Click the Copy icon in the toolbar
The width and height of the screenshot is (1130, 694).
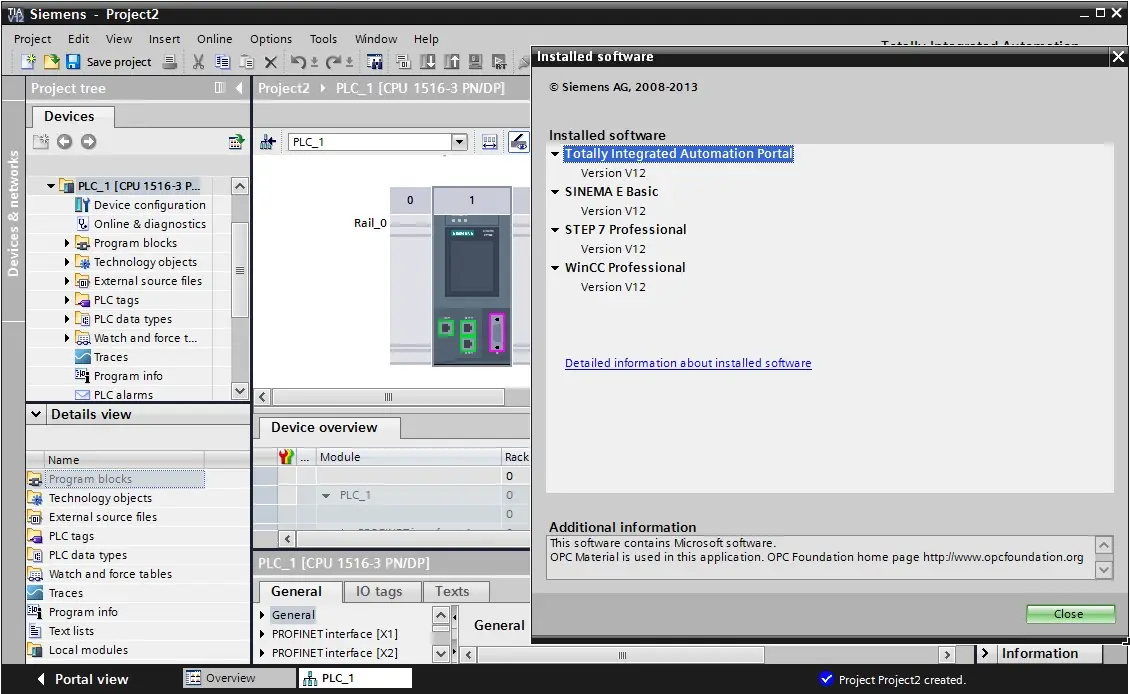click(223, 62)
